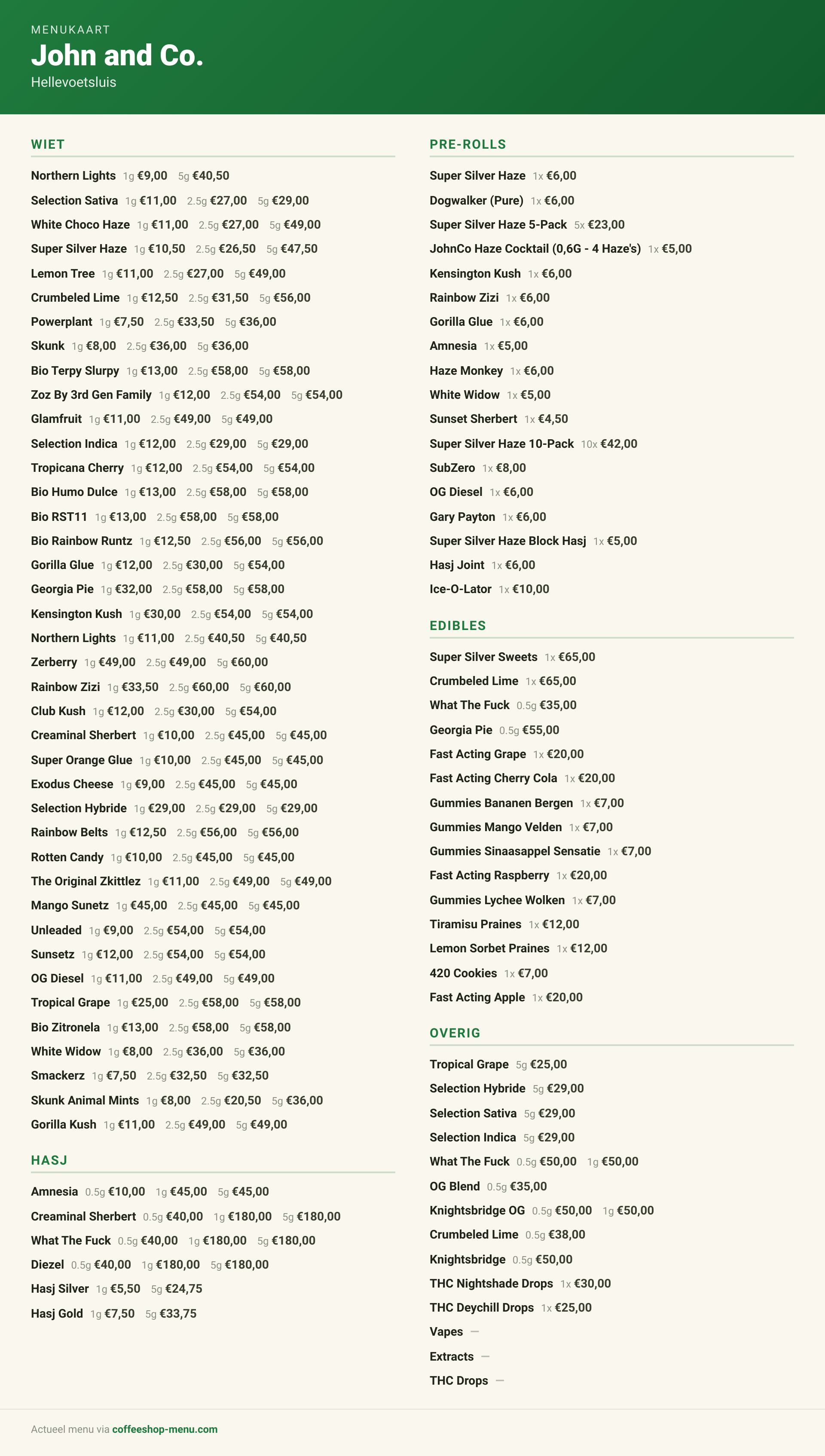
Task: Click the Super Silver Haze 10-Pack entry
Action: tap(501, 444)
